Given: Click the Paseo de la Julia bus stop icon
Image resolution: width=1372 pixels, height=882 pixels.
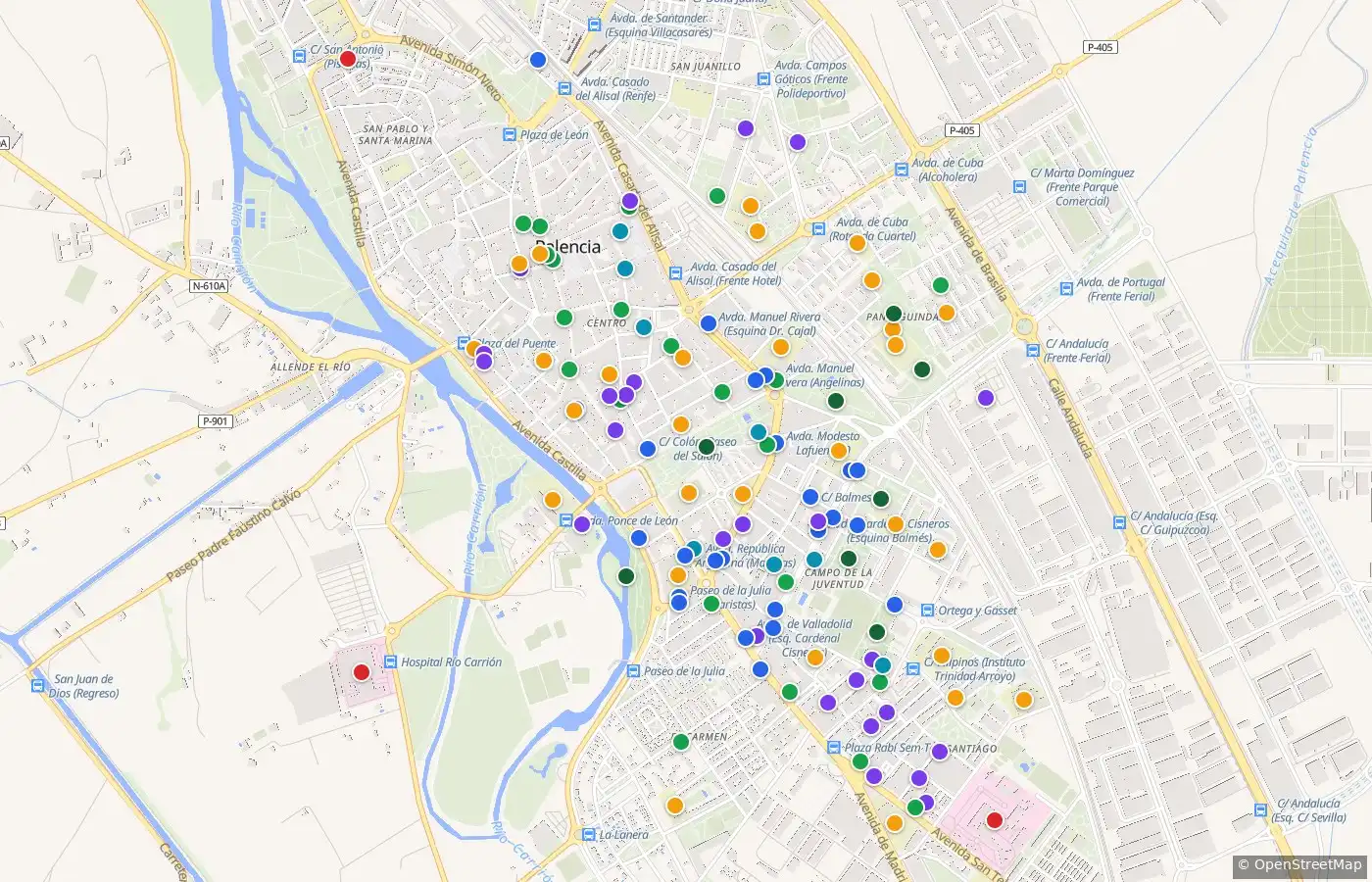Looking at the screenshot, I should point(633,670).
